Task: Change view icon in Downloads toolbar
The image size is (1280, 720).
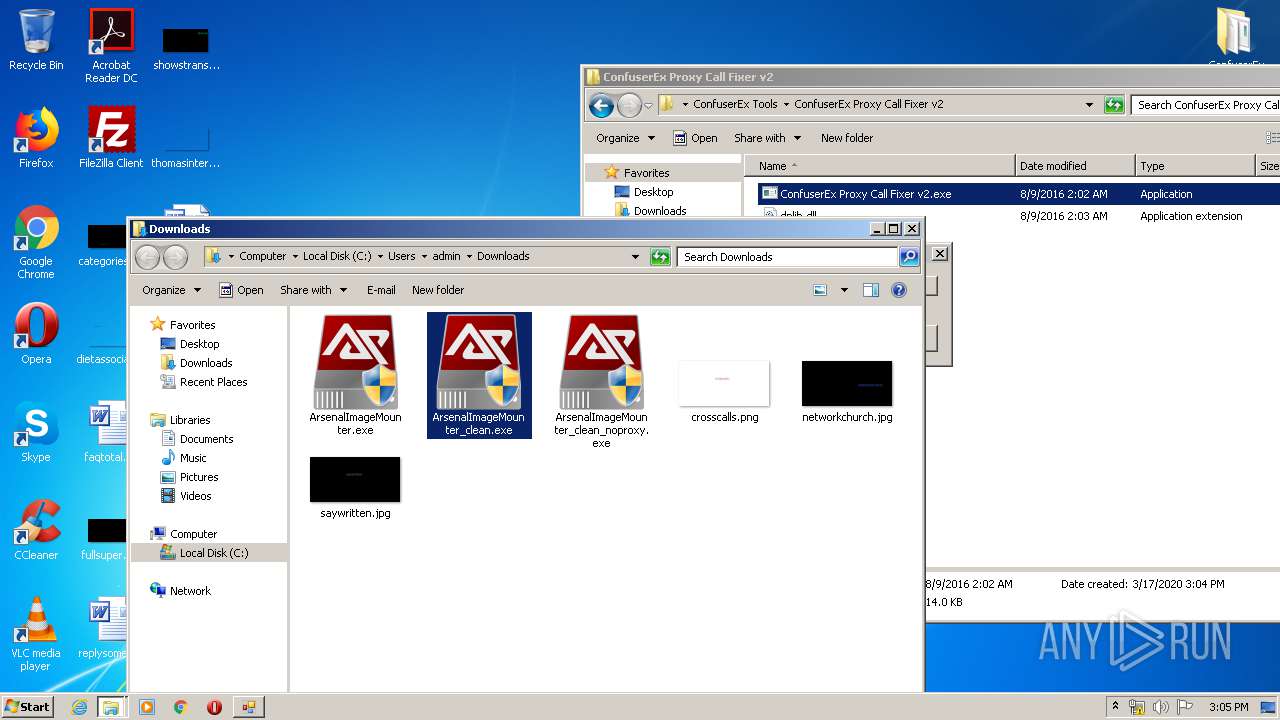Action: tap(820, 290)
